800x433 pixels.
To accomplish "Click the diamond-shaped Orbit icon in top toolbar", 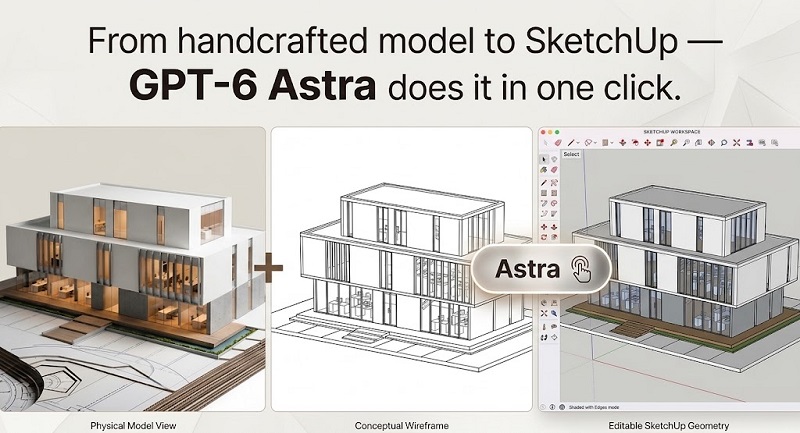I will click(711, 143).
